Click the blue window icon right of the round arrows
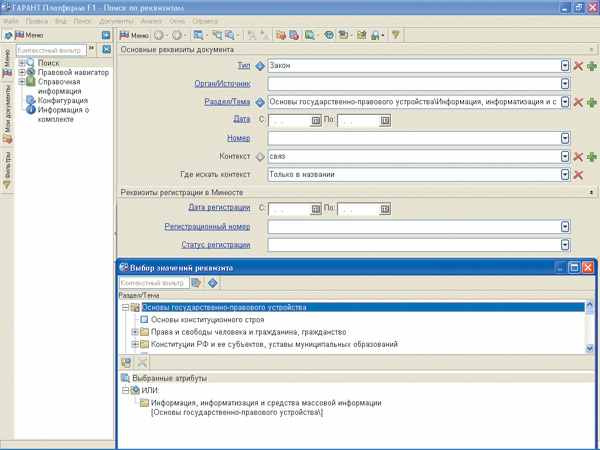The height and width of the screenshot is (450, 600). coord(198,36)
